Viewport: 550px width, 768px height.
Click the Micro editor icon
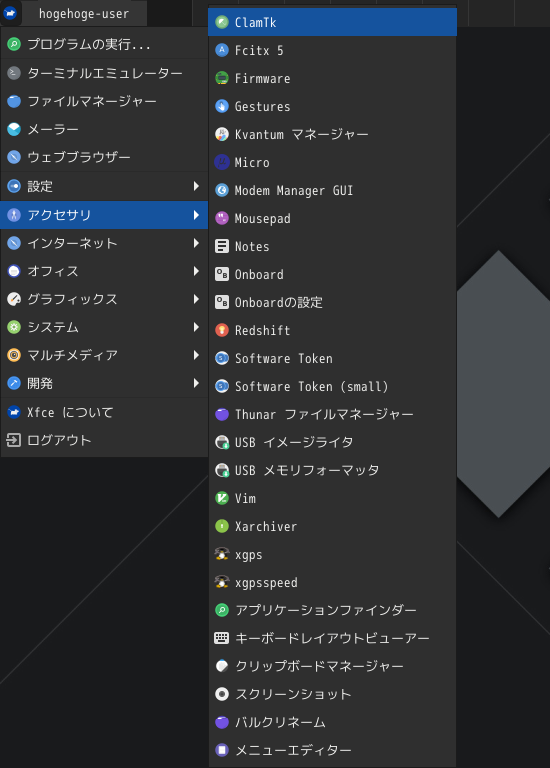click(222, 162)
